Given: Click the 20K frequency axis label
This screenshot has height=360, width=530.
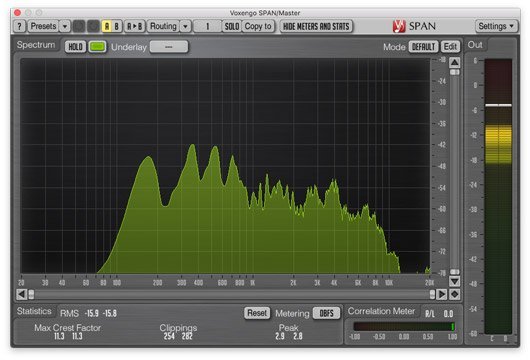Looking at the screenshot, I should (x=429, y=283).
